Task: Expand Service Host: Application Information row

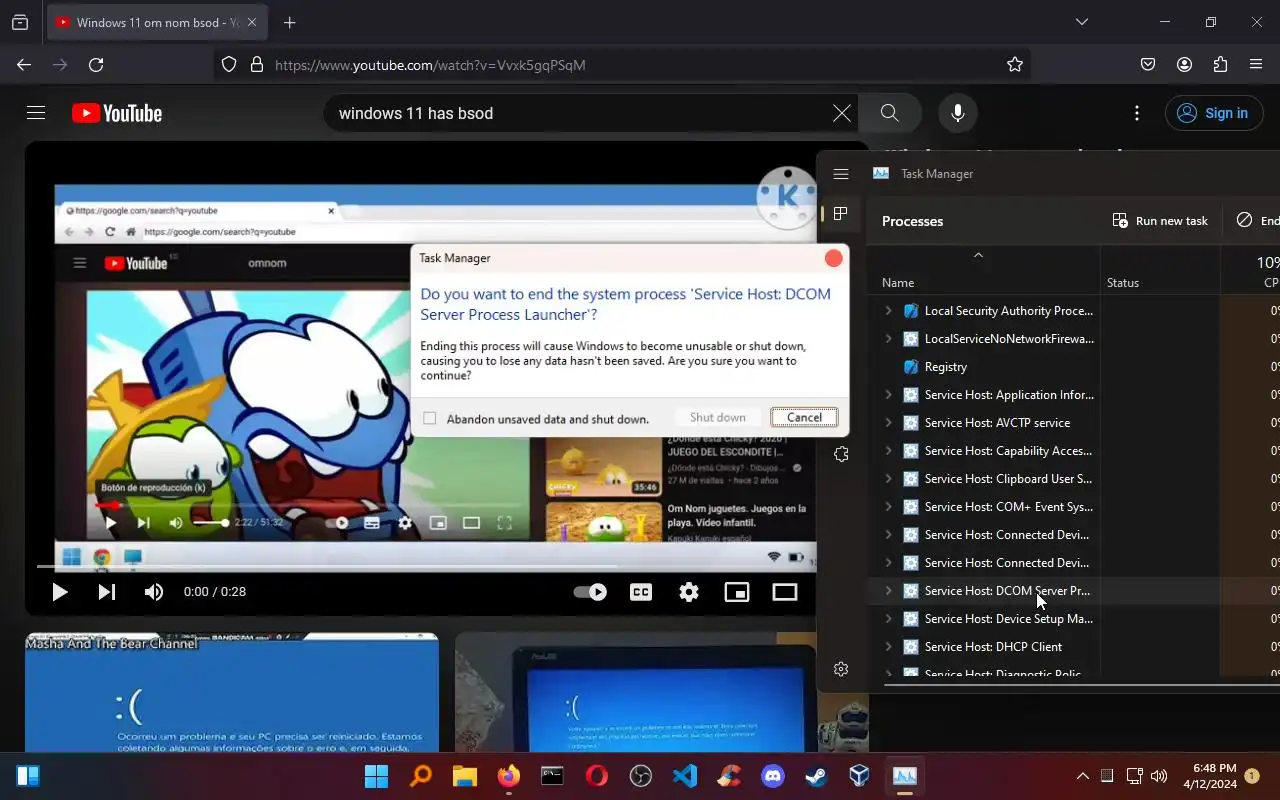Action: 888,395
